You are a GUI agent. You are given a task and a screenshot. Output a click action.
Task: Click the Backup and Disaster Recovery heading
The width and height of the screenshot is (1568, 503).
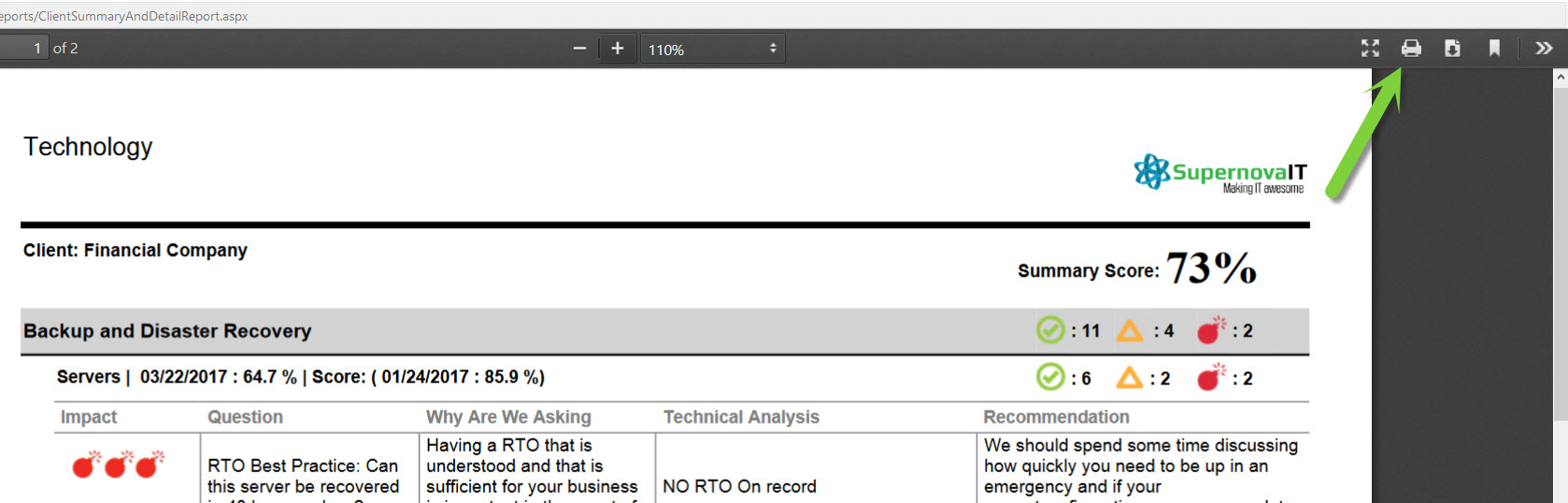tap(167, 331)
